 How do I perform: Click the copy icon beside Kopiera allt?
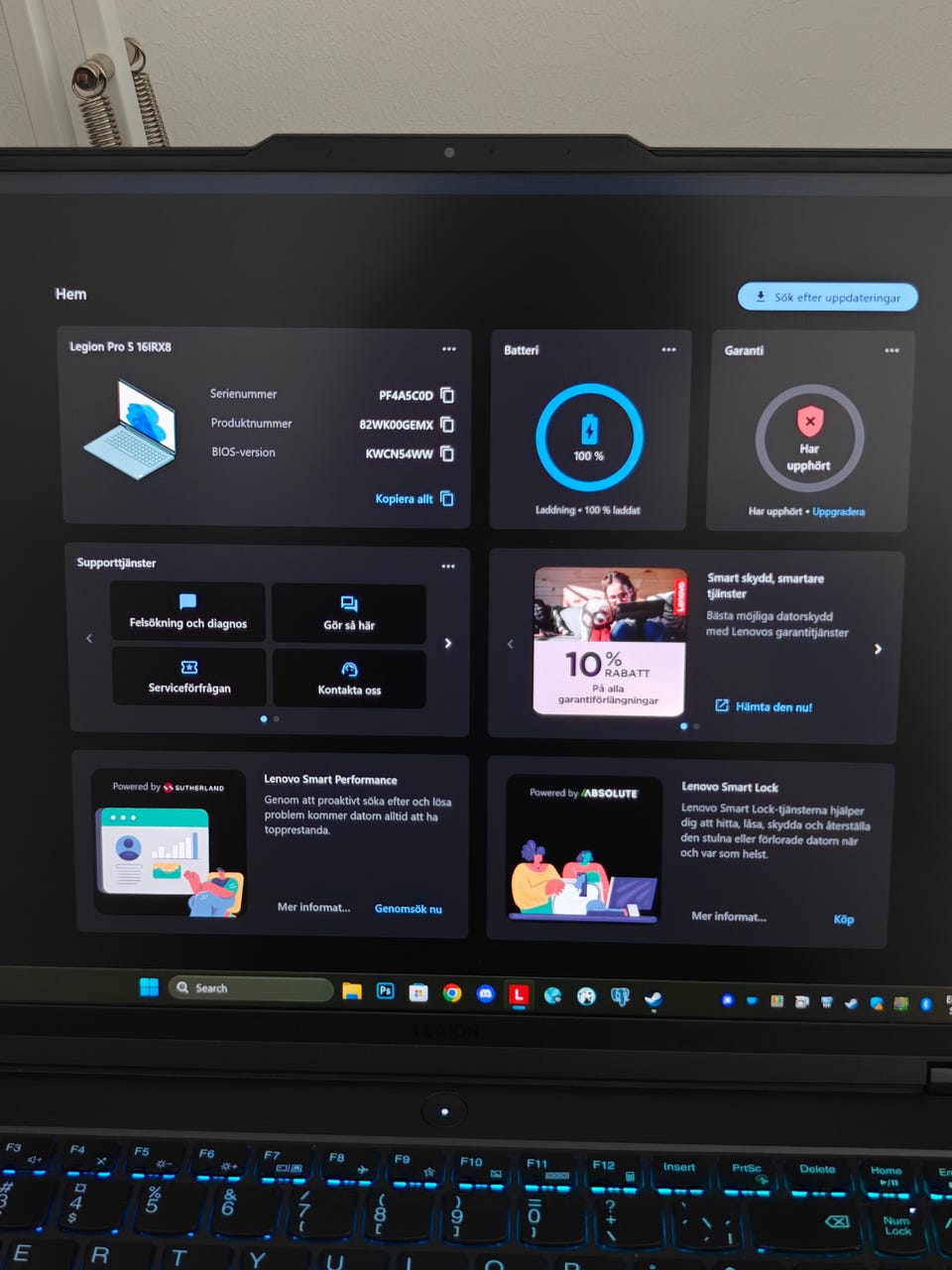(447, 498)
